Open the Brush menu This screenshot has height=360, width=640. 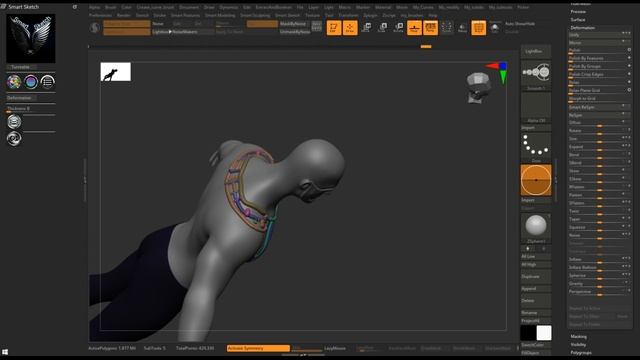110,7
